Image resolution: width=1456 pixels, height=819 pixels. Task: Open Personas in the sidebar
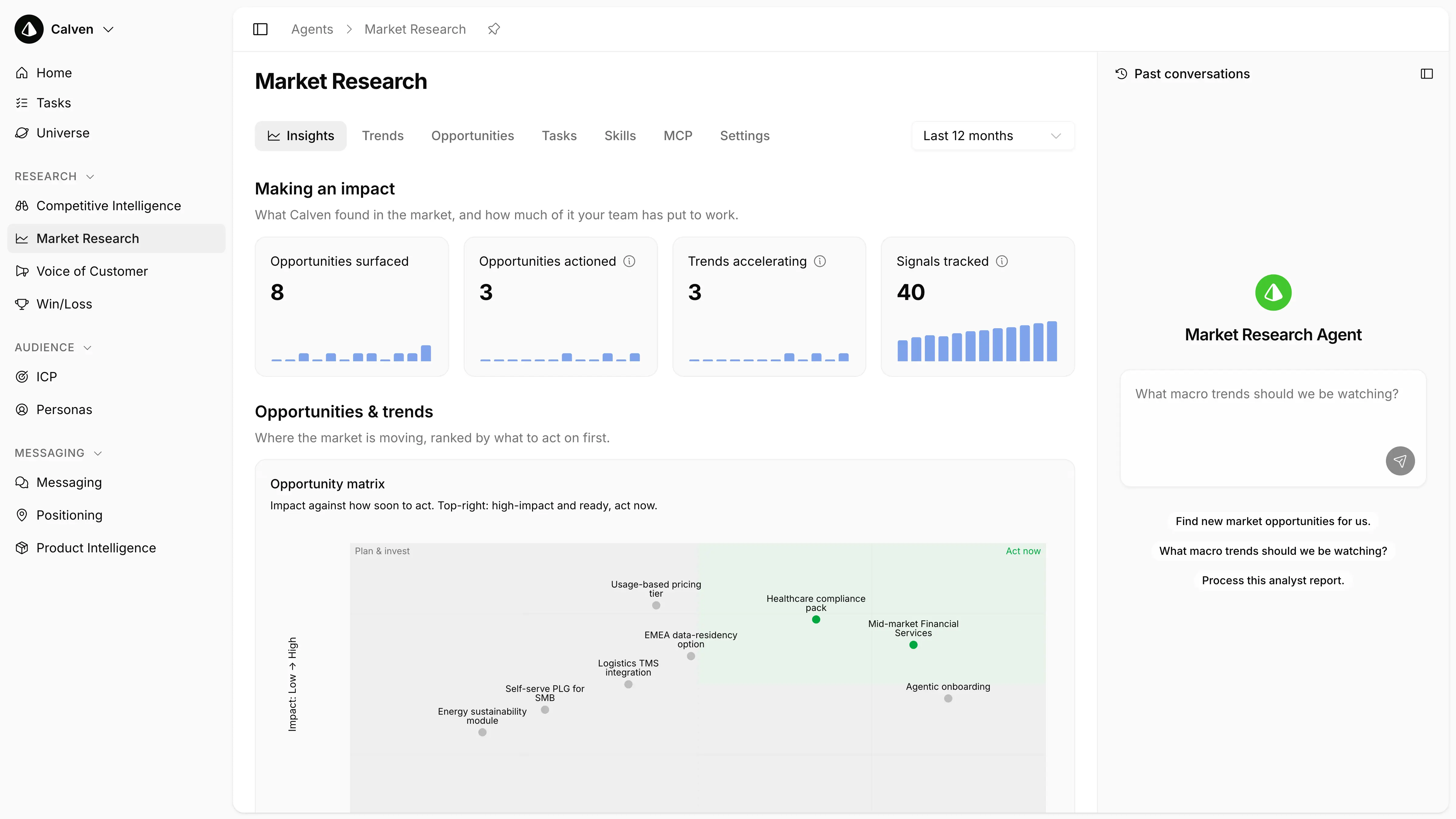click(x=116, y=410)
